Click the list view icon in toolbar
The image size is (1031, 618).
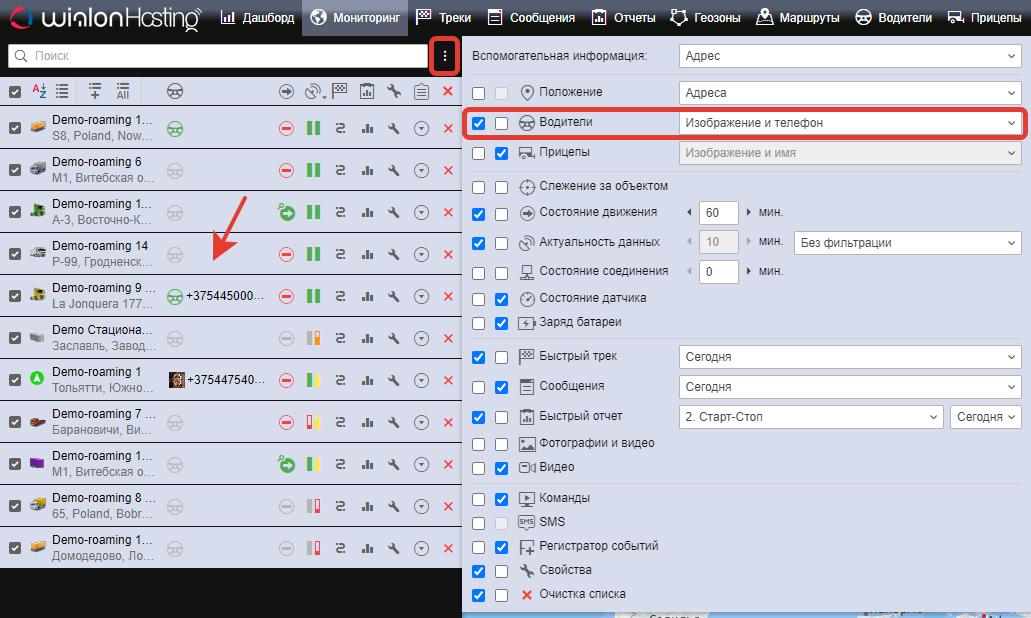click(62, 91)
